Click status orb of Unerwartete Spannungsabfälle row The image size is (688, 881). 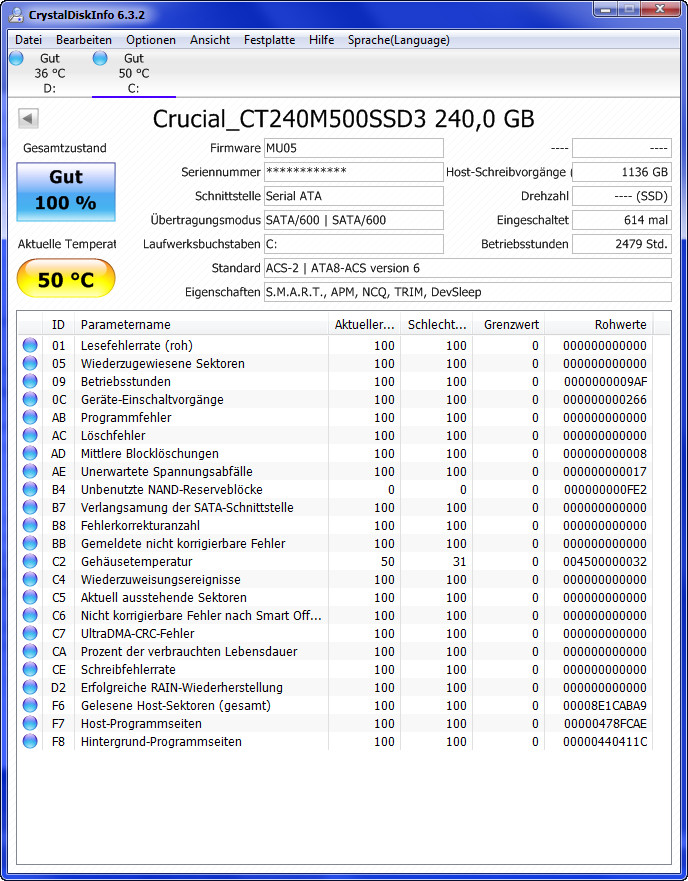coord(30,471)
